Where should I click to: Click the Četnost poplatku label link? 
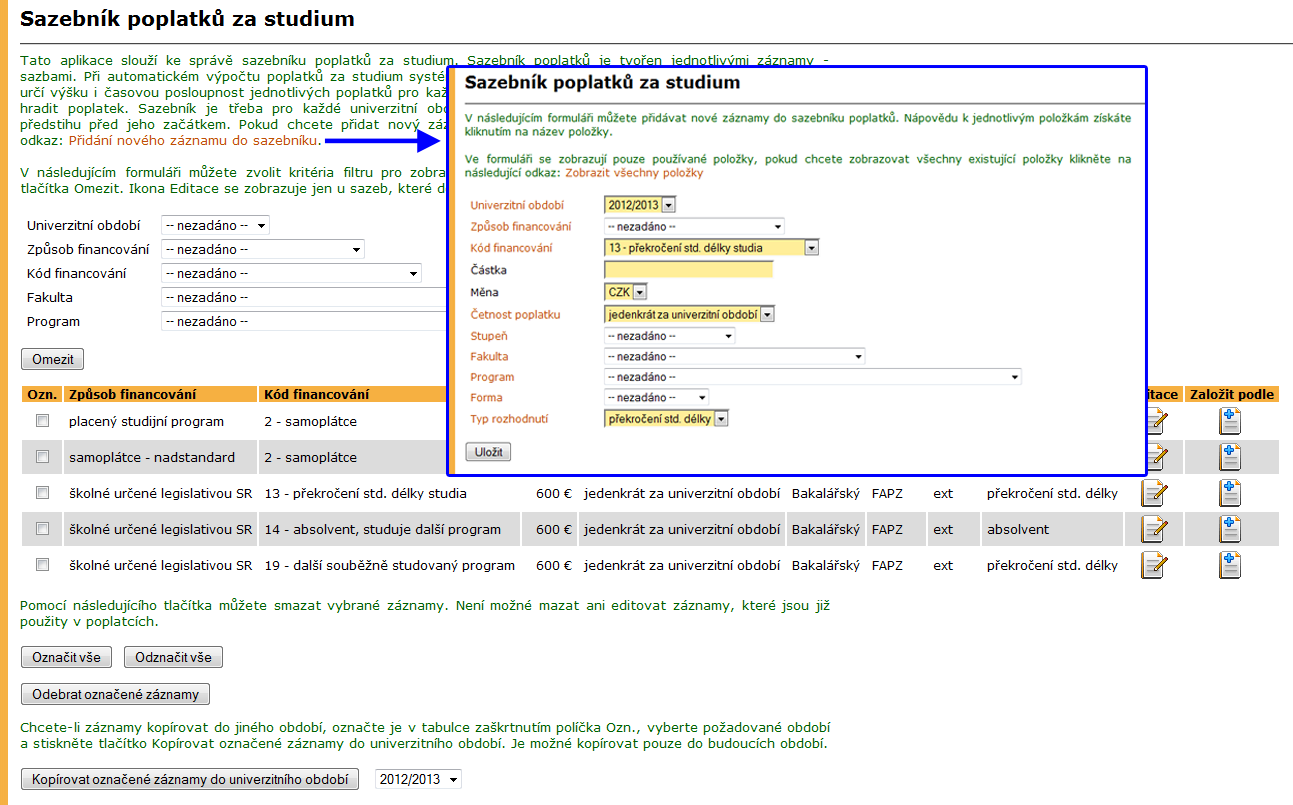coord(515,315)
